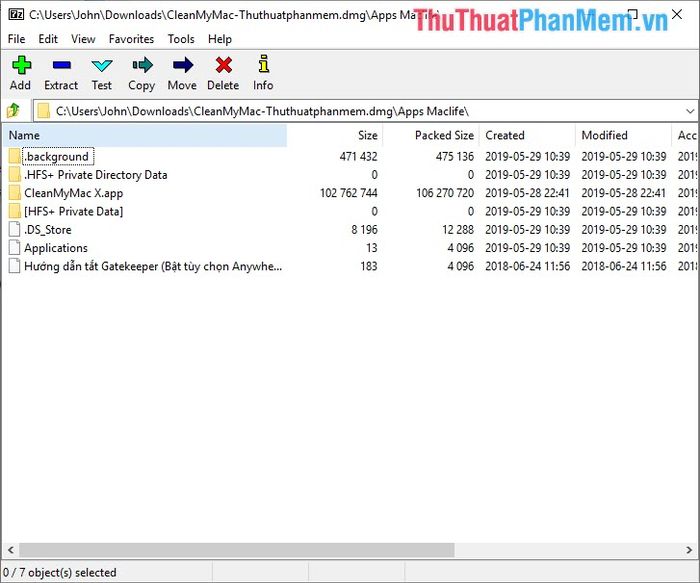Run the Test archive tool
700x583 pixels.
click(102, 66)
